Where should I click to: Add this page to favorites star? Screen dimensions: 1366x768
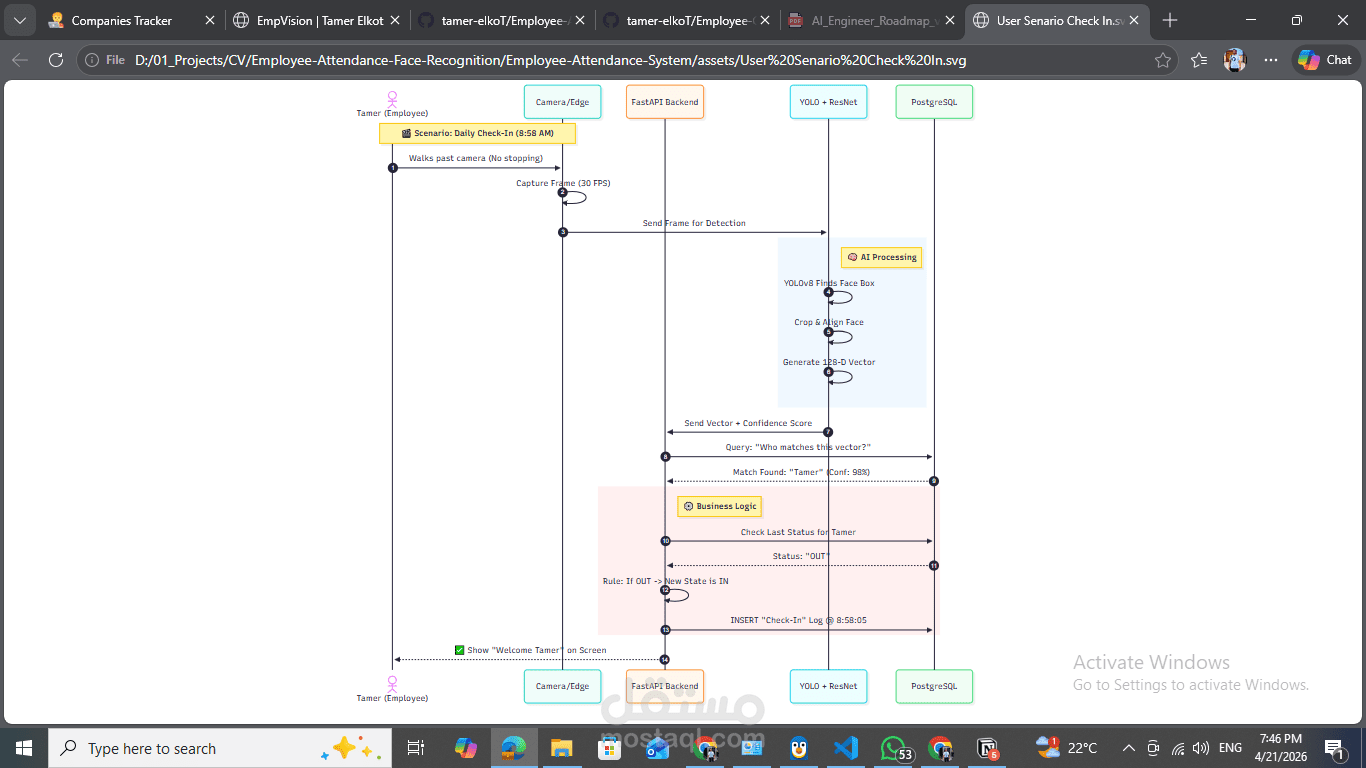1162,60
